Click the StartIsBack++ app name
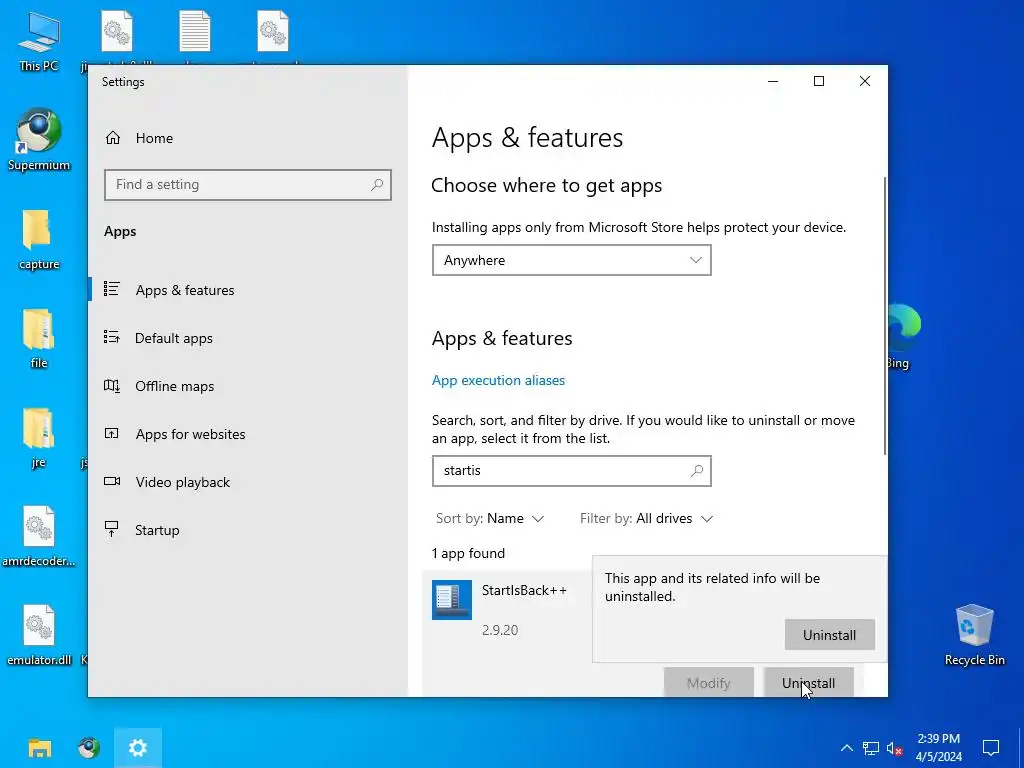 click(x=524, y=590)
